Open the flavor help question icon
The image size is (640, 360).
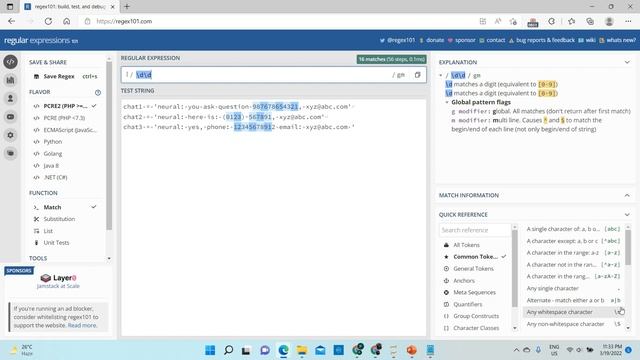point(98,93)
